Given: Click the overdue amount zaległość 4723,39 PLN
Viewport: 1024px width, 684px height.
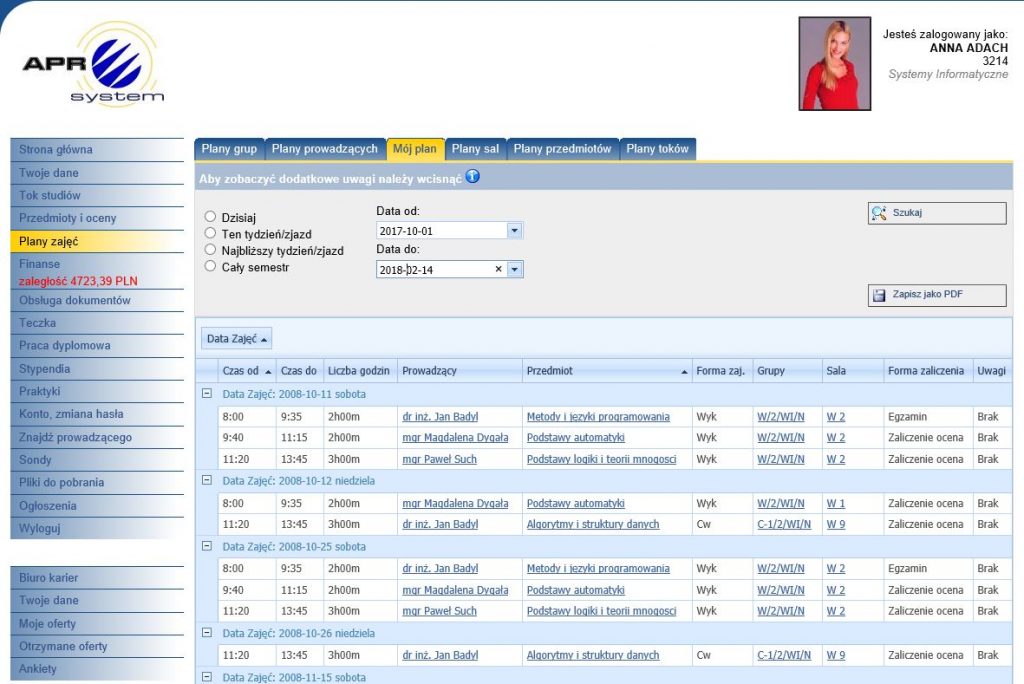Looking at the screenshot, I should click(78, 281).
